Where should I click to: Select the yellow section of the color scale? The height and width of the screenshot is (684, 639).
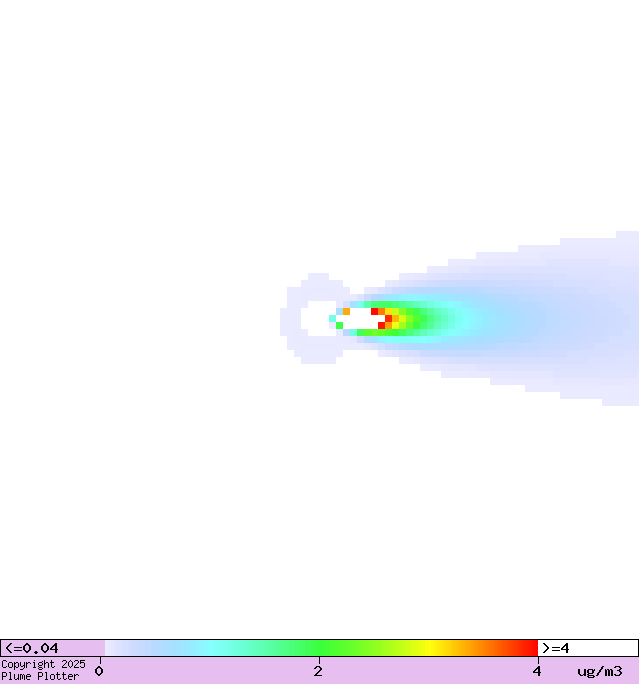coord(428,648)
